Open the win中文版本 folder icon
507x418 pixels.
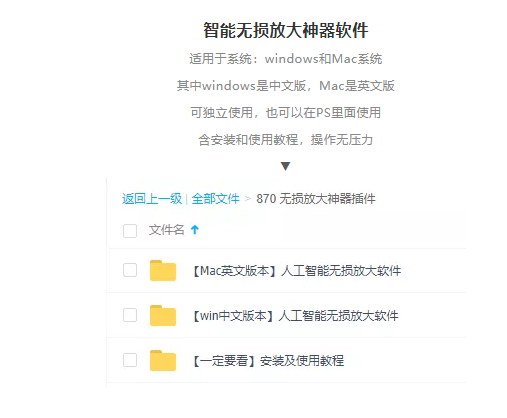163,315
